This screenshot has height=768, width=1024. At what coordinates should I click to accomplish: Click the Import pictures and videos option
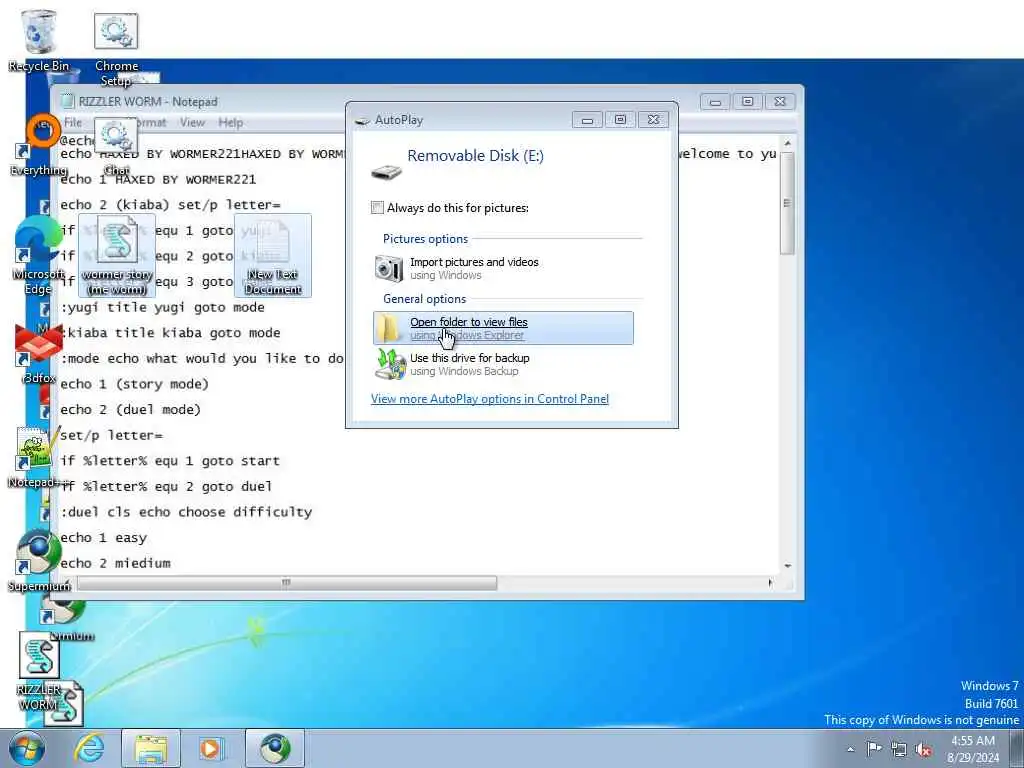click(503, 268)
